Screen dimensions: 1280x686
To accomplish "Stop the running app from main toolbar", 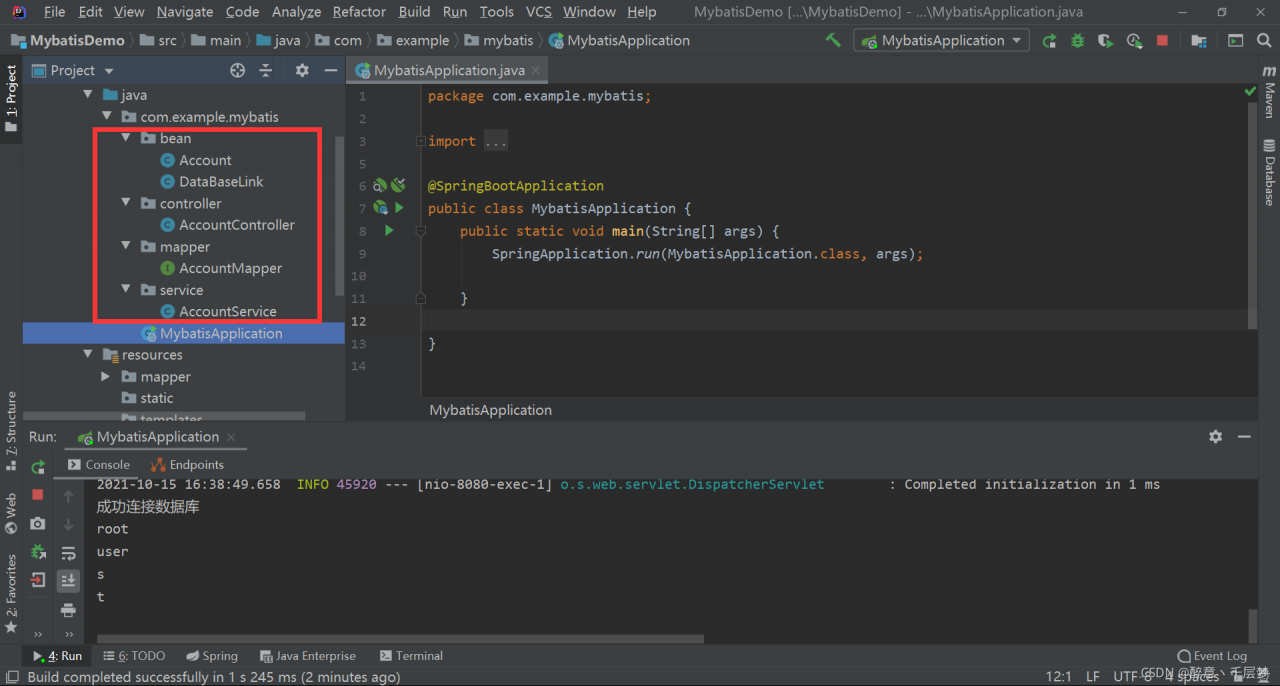I will click(1162, 41).
